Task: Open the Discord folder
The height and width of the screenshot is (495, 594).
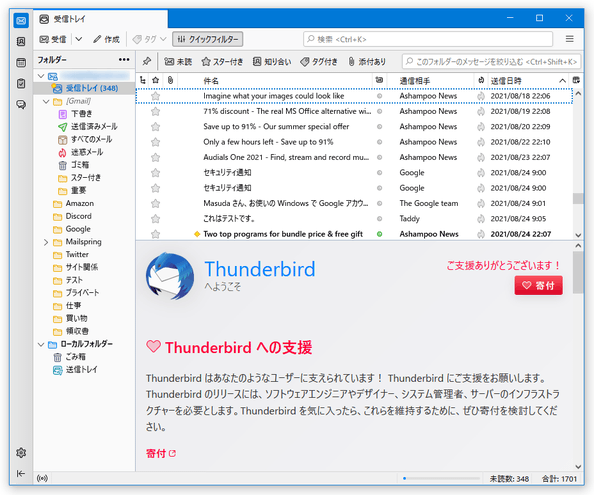Action: [72, 216]
